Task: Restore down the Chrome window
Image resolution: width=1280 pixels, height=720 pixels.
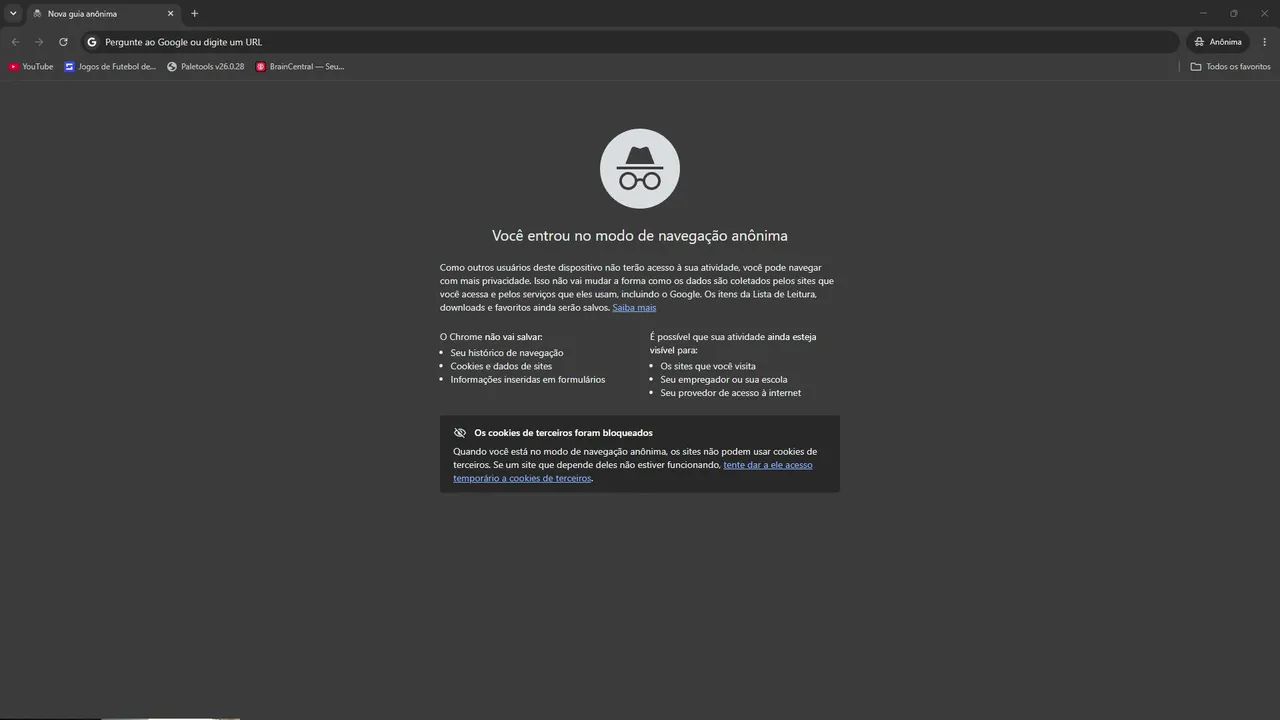Action: (1233, 13)
